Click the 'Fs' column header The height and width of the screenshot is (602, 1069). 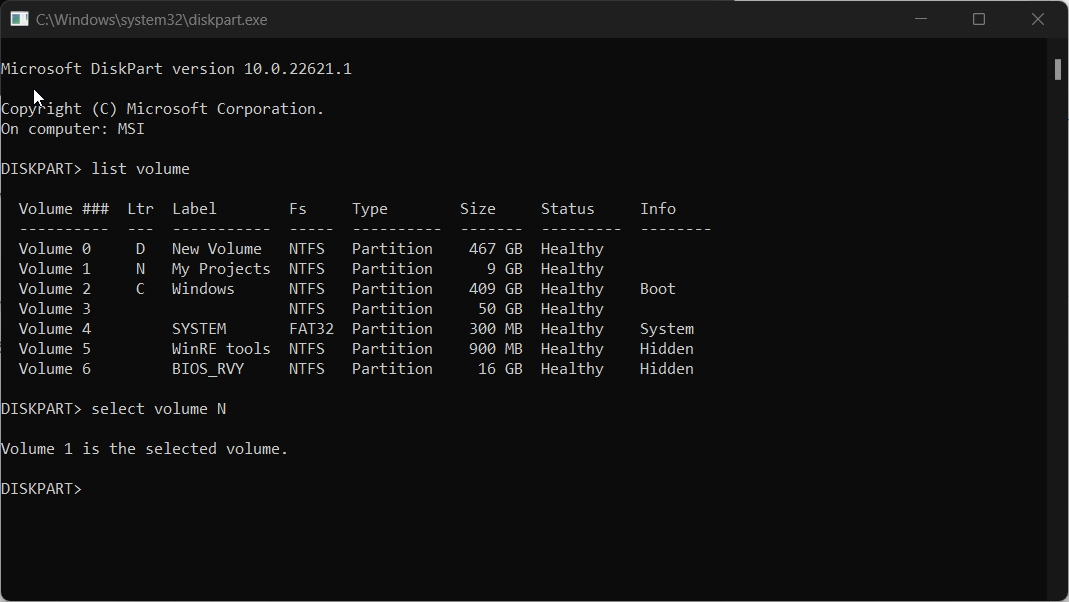(x=298, y=209)
